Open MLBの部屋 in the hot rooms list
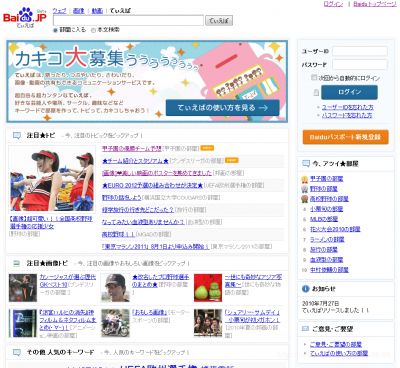400x368 pixels. 324,219
